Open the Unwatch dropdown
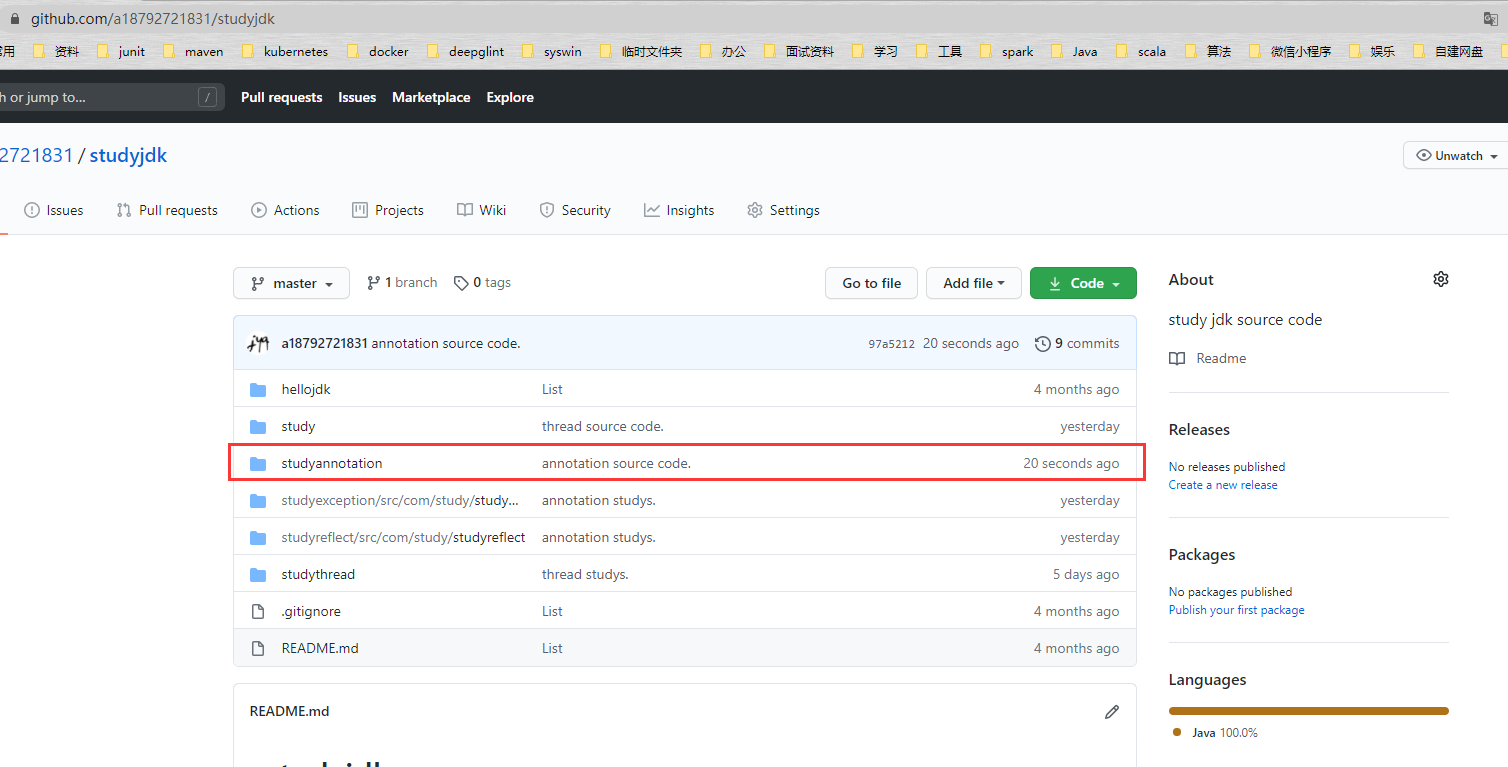Viewport: 1508px width, 767px height. [1456, 156]
